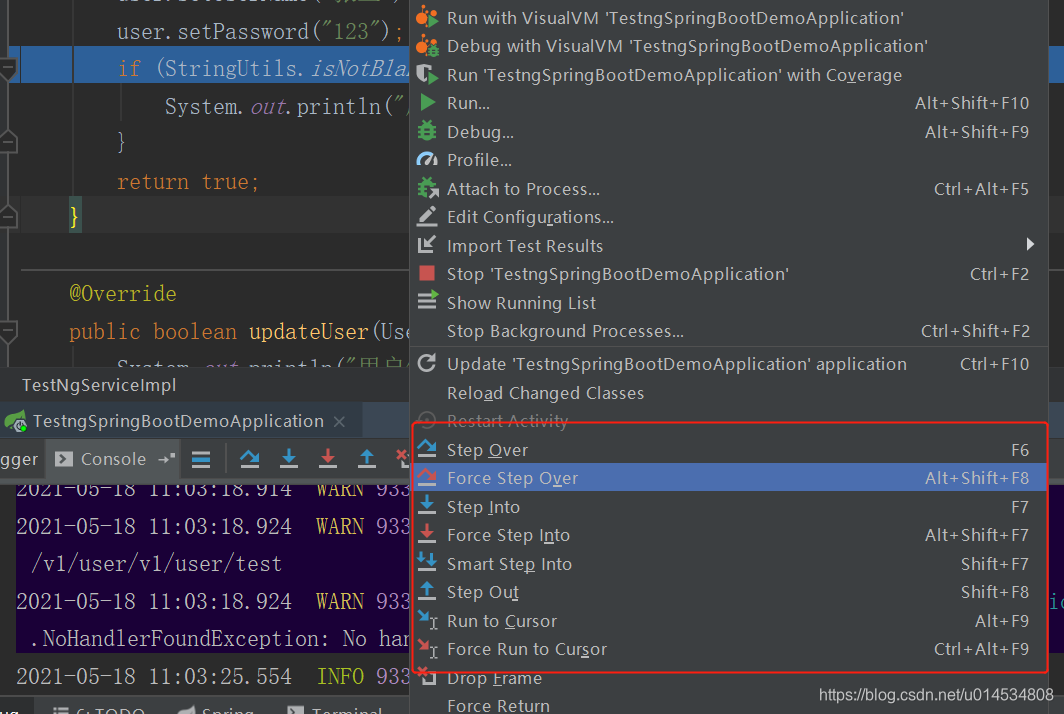Viewport: 1064px width, 714px height.
Task: Click the fold marker beside yellow brace
Action: 7,217
